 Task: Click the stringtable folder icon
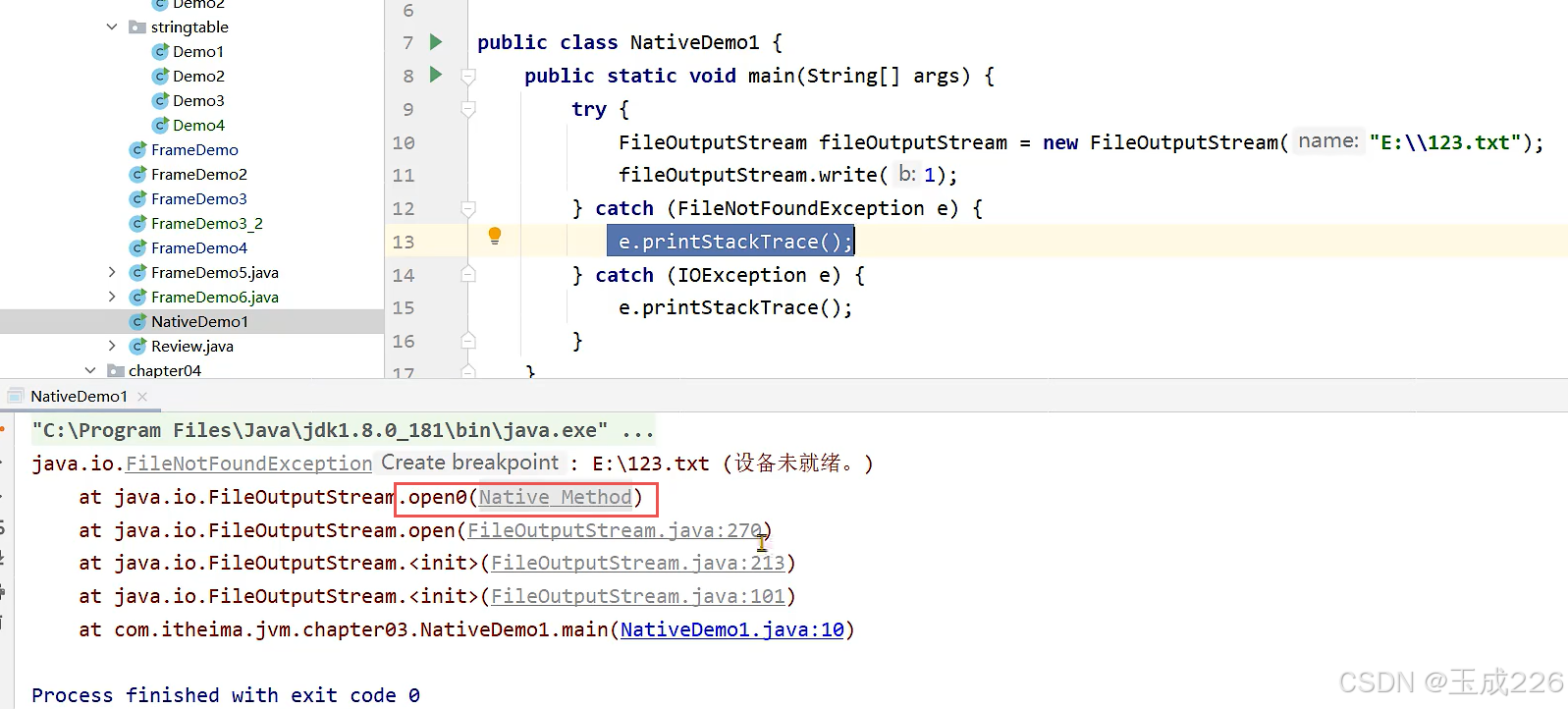[137, 27]
